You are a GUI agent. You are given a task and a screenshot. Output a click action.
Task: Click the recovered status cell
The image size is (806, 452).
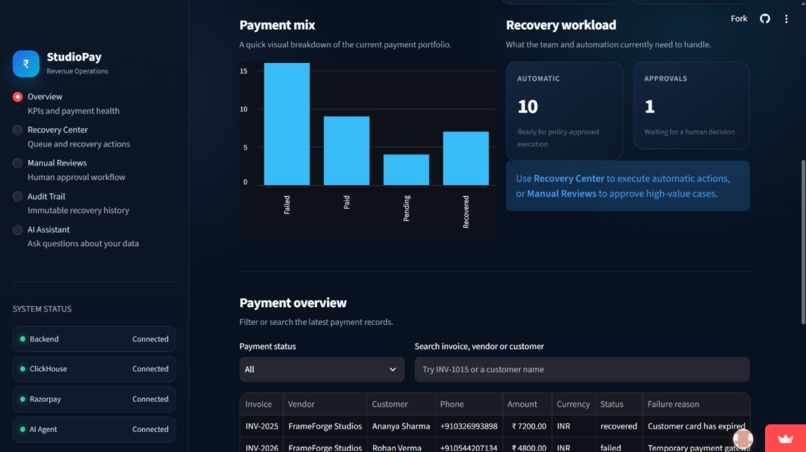pos(619,426)
